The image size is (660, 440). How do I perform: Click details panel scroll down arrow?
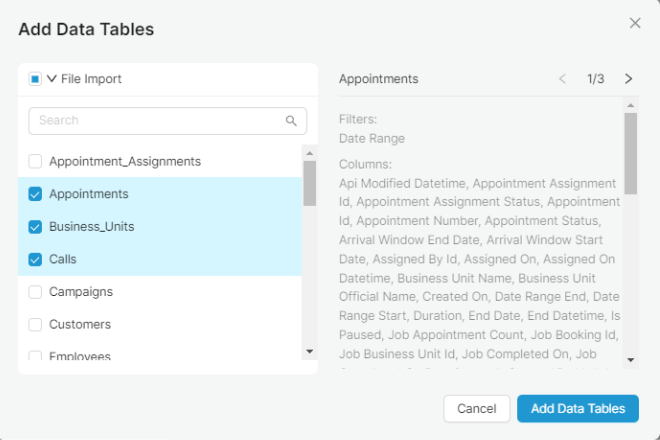click(631, 360)
